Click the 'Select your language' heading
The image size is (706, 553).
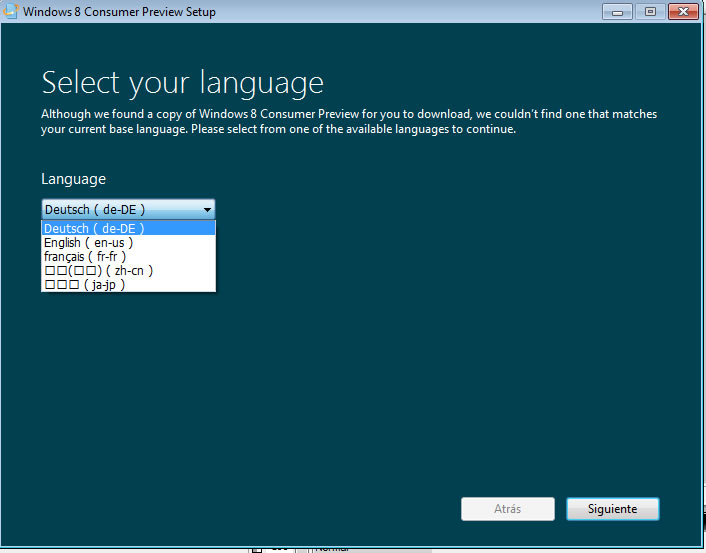(x=182, y=83)
